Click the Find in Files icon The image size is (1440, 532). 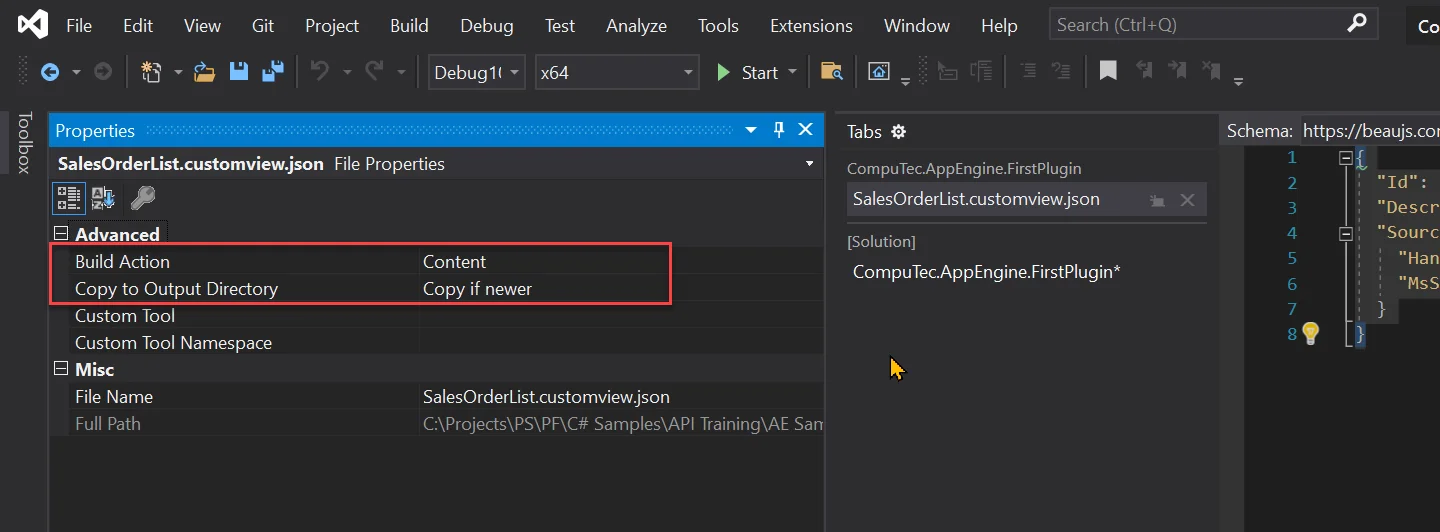point(831,72)
